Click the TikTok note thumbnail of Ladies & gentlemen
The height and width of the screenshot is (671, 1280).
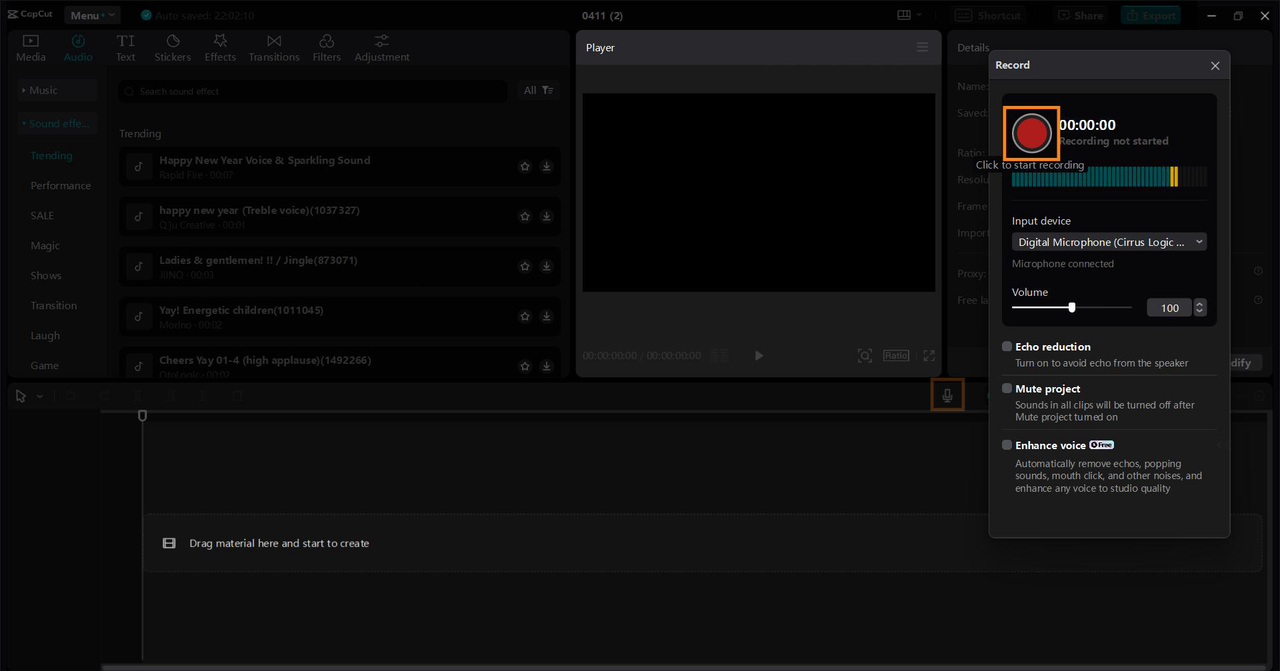(139, 267)
